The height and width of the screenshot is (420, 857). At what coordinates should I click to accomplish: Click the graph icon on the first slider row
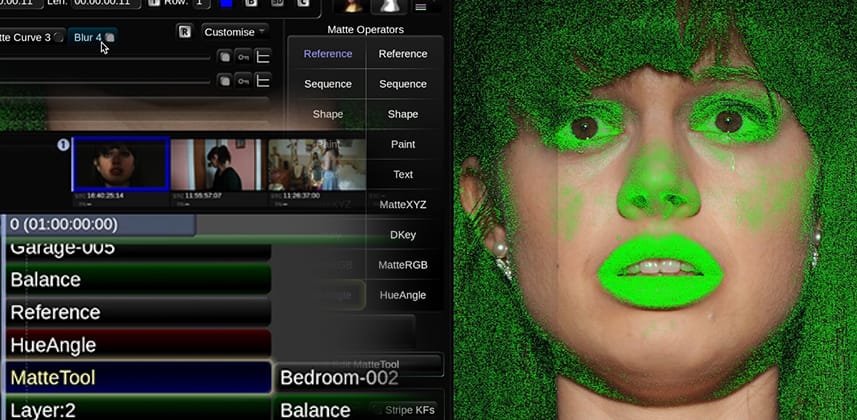point(263,56)
